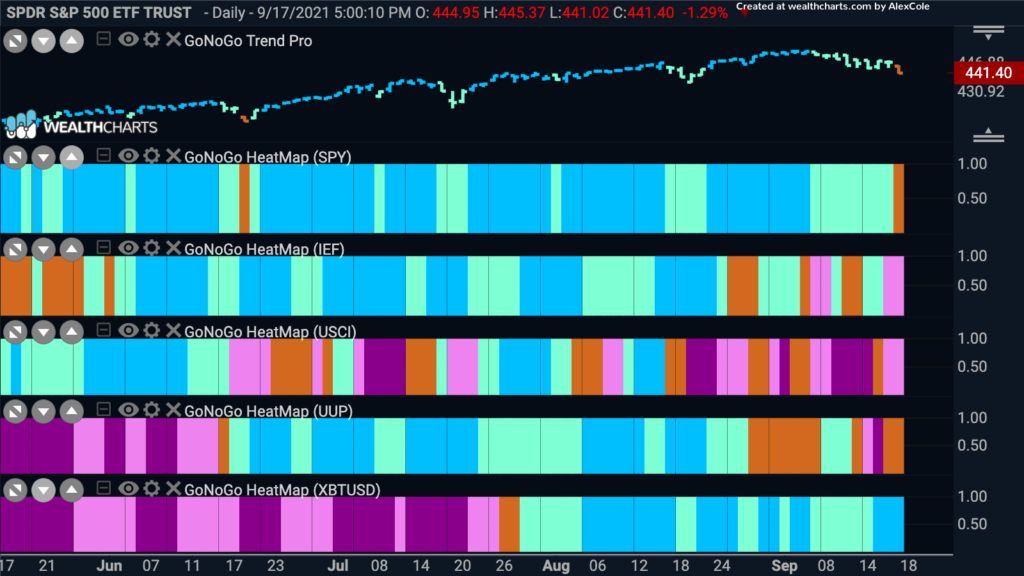Screen dimensions: 1024x576
Task: Click the GoNoGo HeatMap (SPY) label
Action: coord(268,157)
